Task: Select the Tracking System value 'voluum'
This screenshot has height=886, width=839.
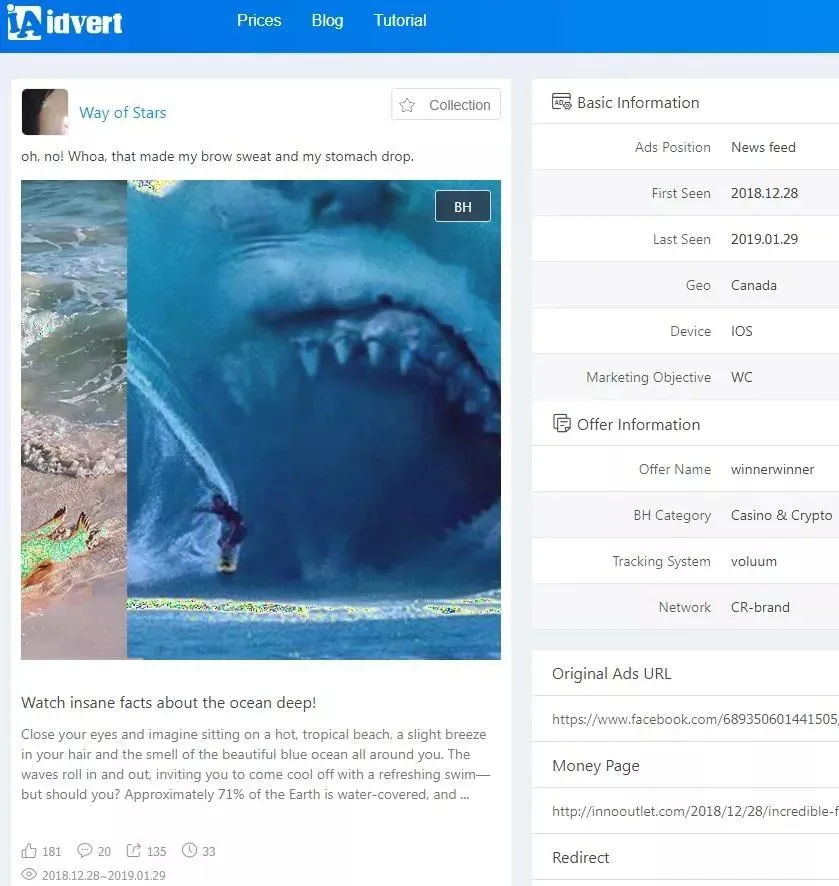Action: click(x=754, y=561)
